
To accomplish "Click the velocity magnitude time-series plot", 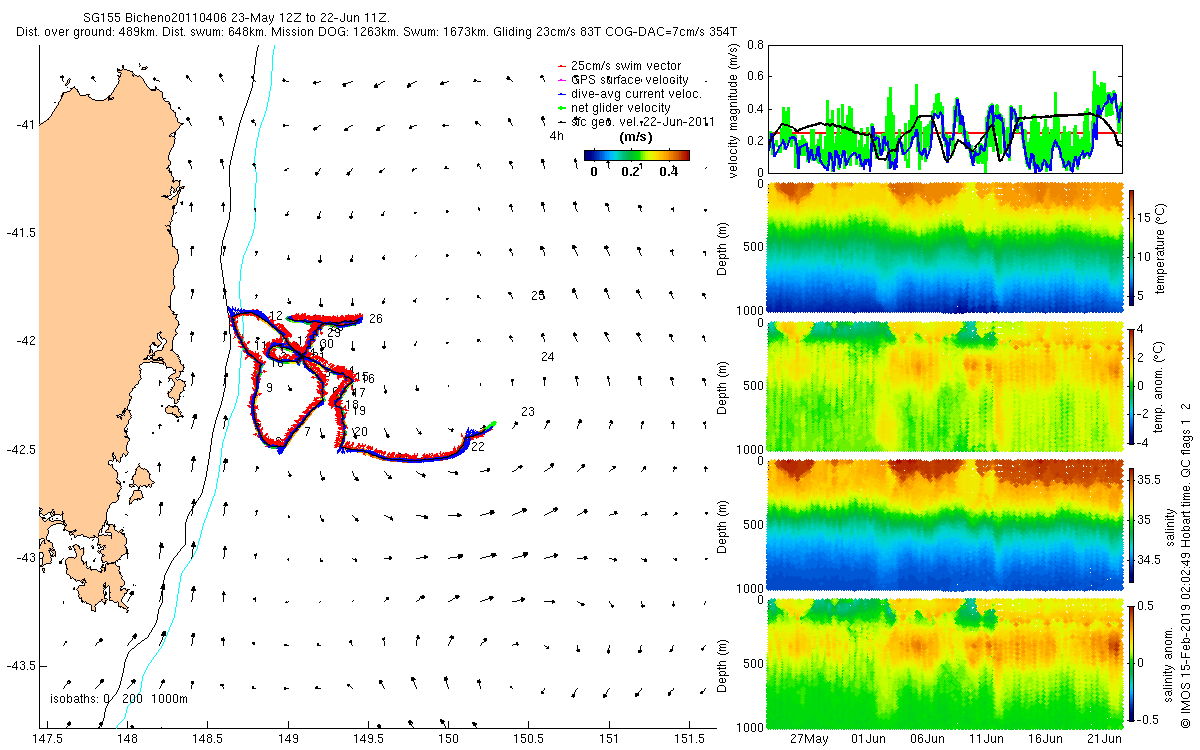I will point(944,108).
